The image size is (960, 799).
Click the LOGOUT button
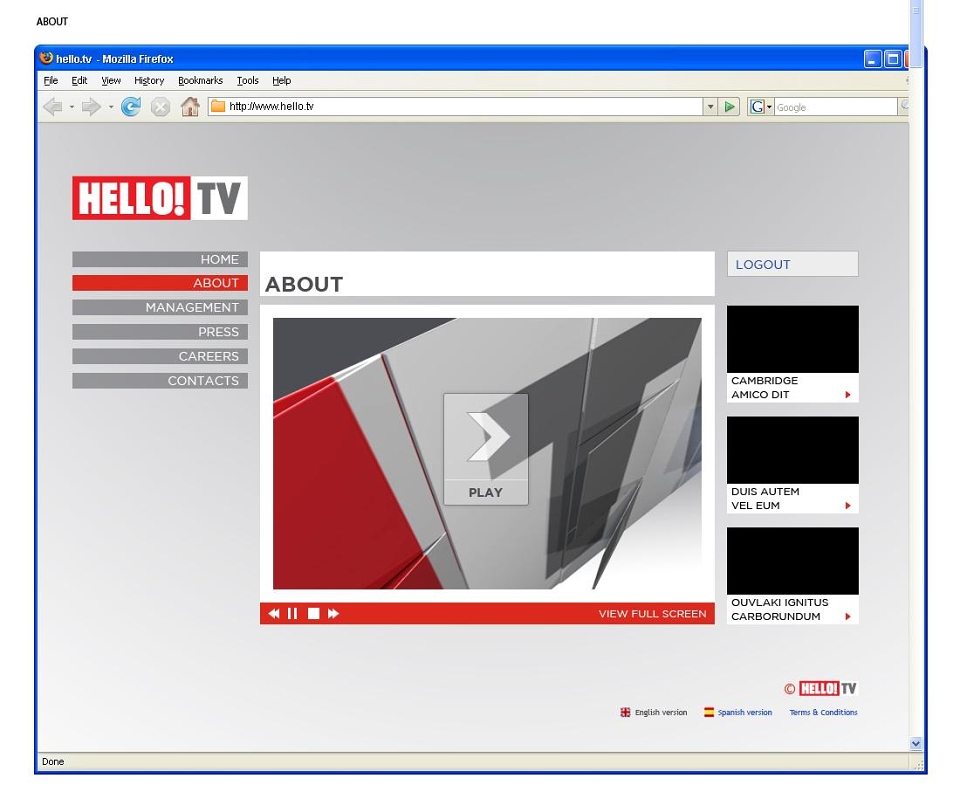(x=792, y=264)
